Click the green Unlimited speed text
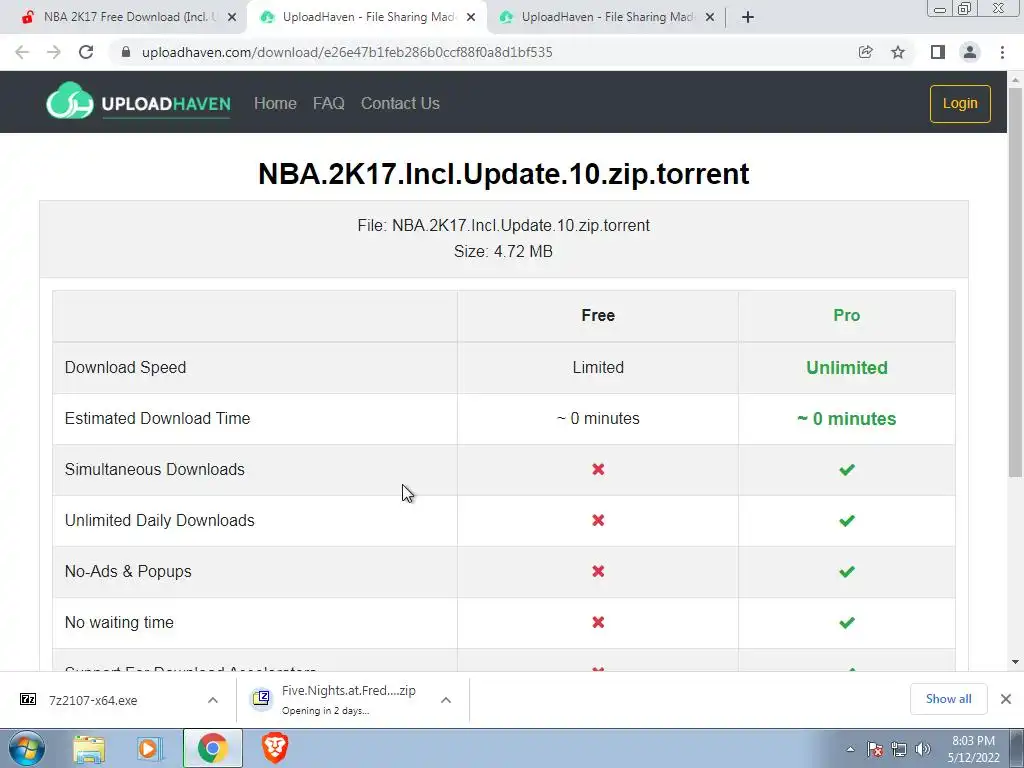 tap(846, 368)
